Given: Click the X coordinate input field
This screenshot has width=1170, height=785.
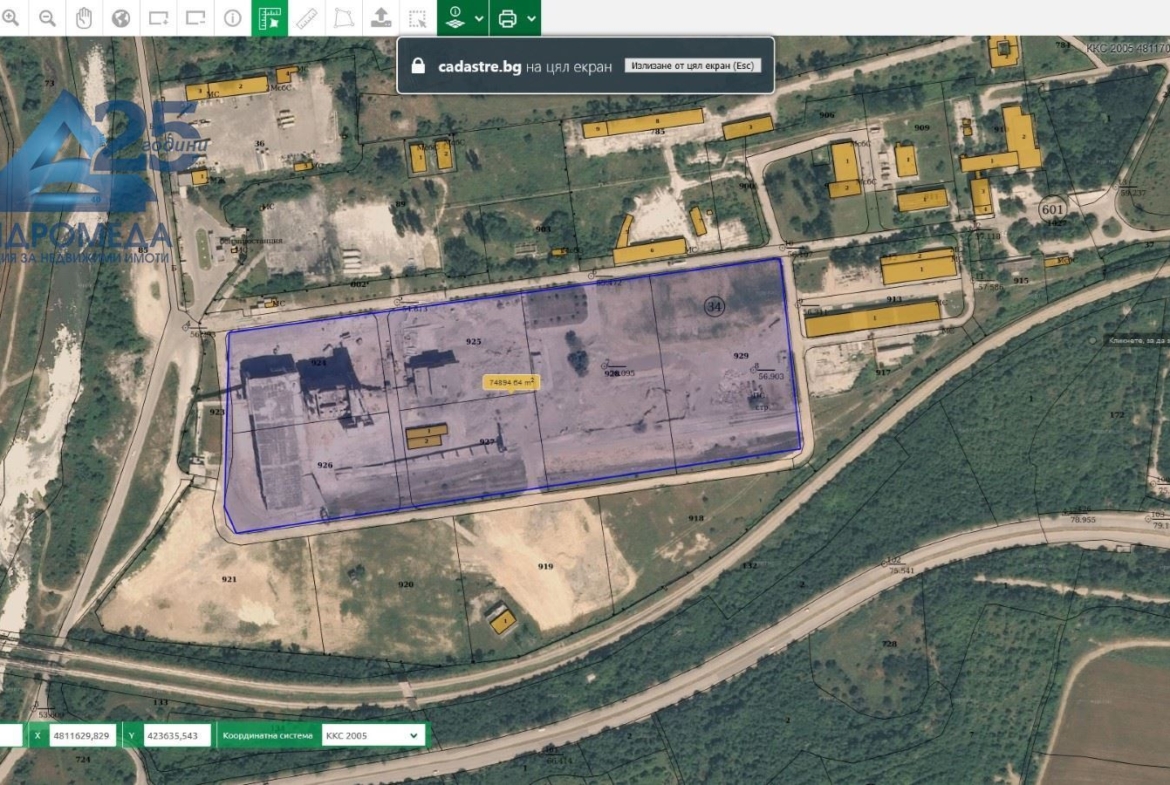Looking at the screenshot, I should tap(82, 735).
